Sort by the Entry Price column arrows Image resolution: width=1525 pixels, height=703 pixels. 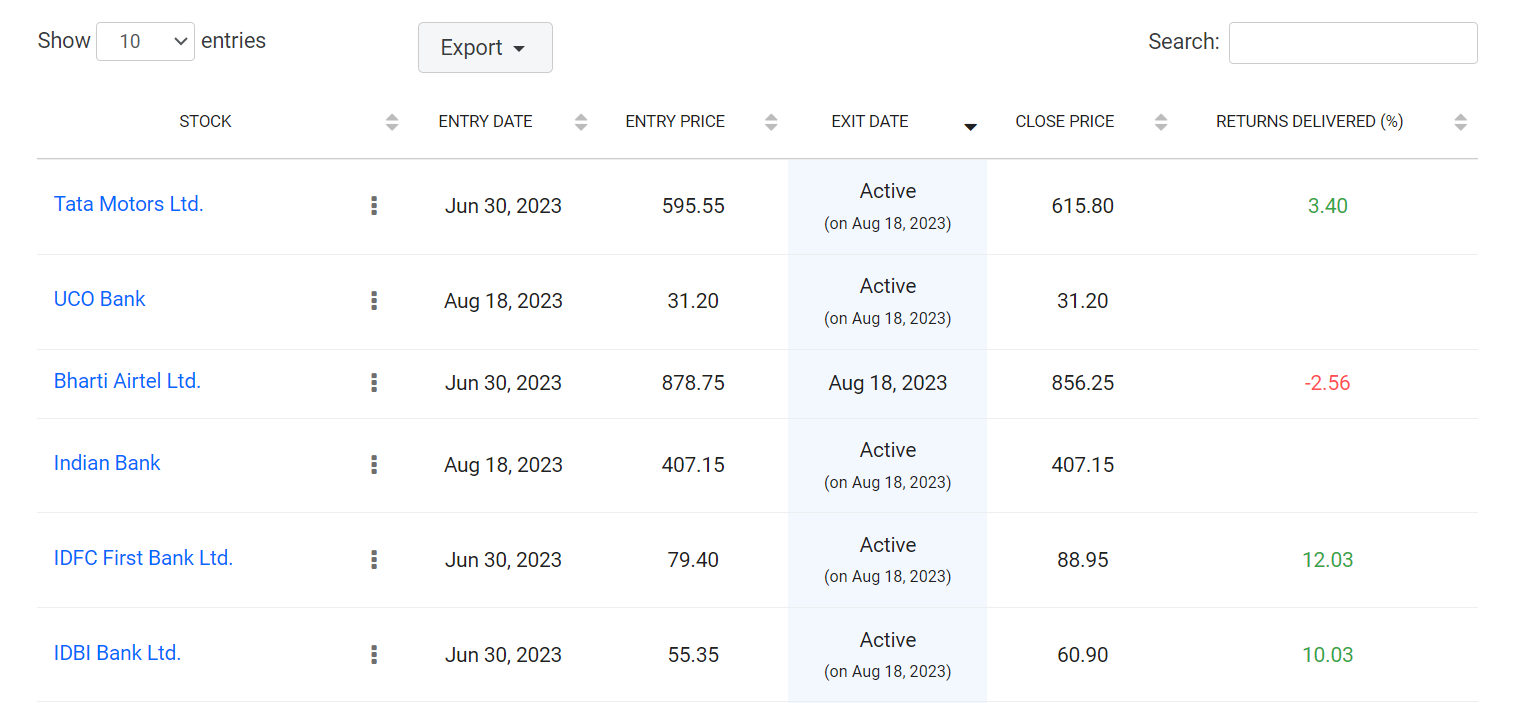click(771, 122)
